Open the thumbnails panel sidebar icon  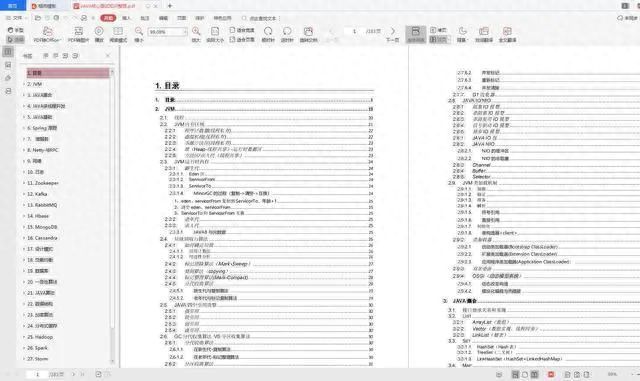point(8,65)
